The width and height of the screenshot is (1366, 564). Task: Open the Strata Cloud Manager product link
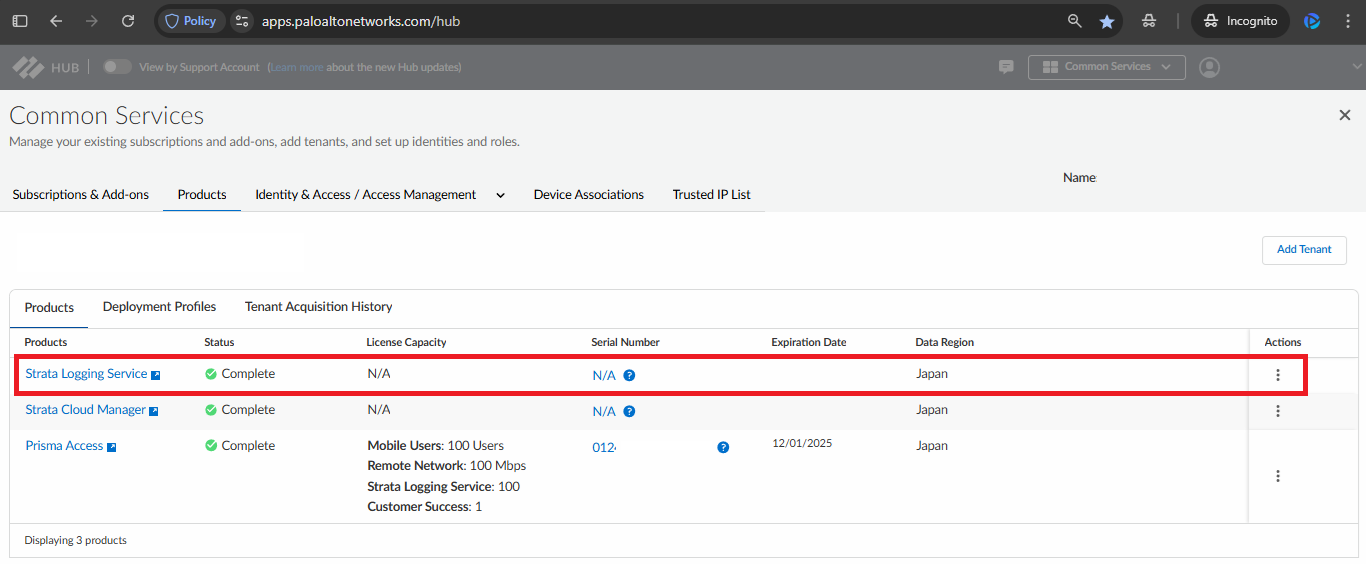pos(85,410)
